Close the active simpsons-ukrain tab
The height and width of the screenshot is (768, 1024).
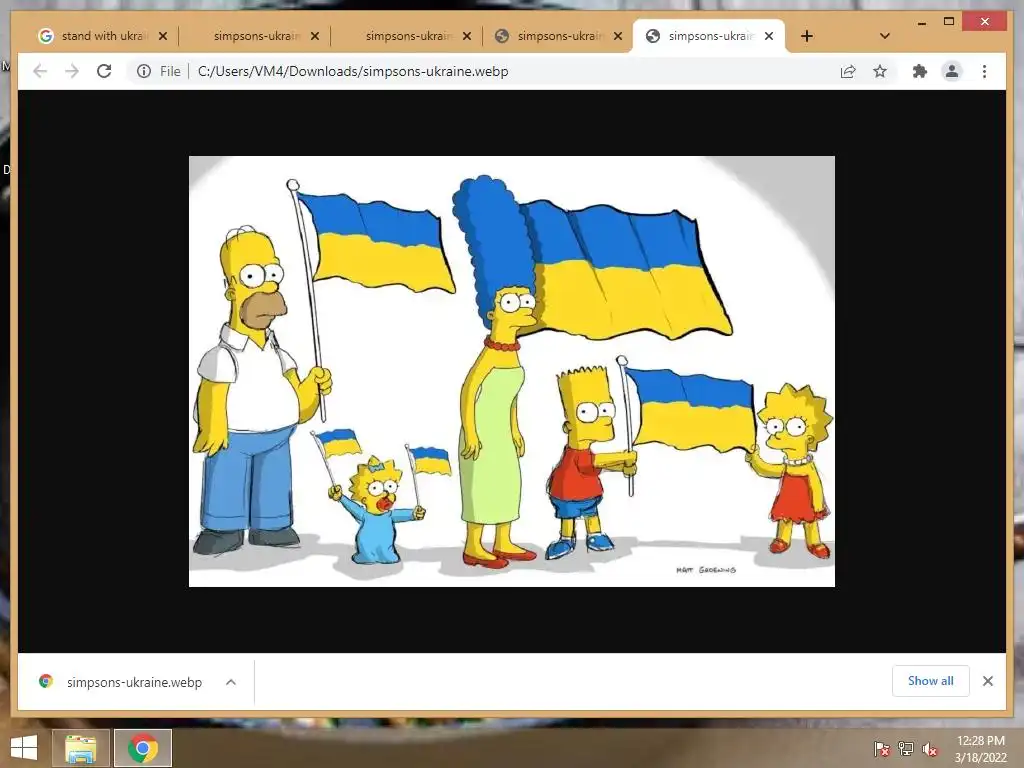click(x=769, y=36)
